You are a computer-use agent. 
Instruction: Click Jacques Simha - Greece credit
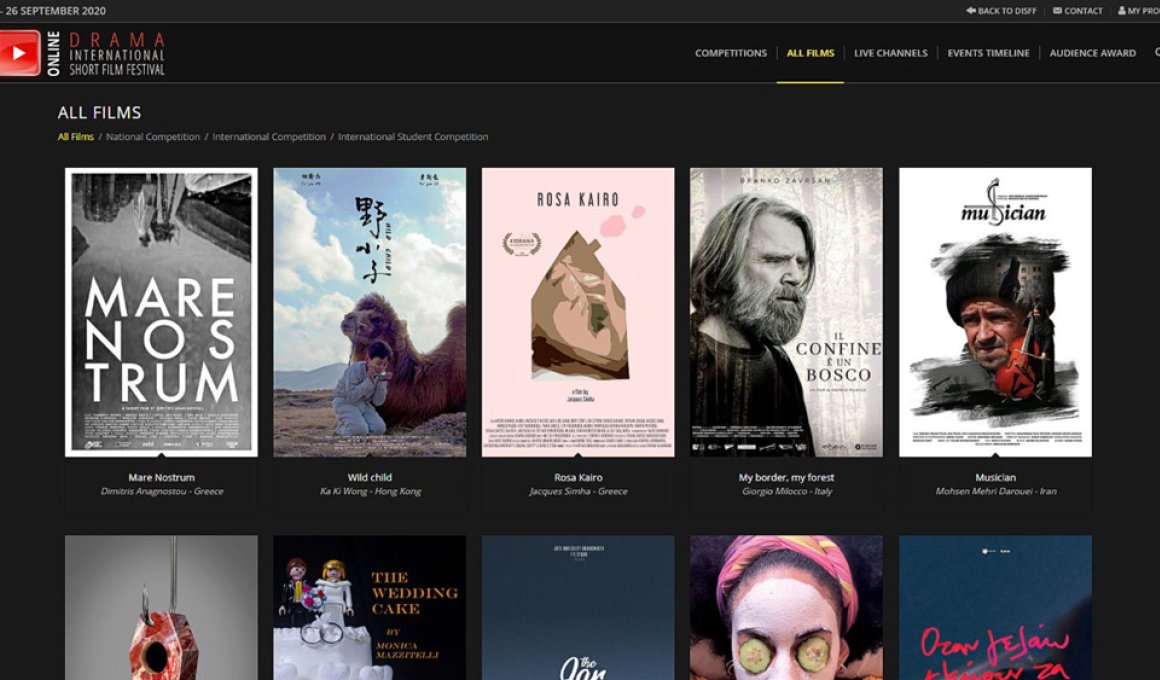coord(578,491)
